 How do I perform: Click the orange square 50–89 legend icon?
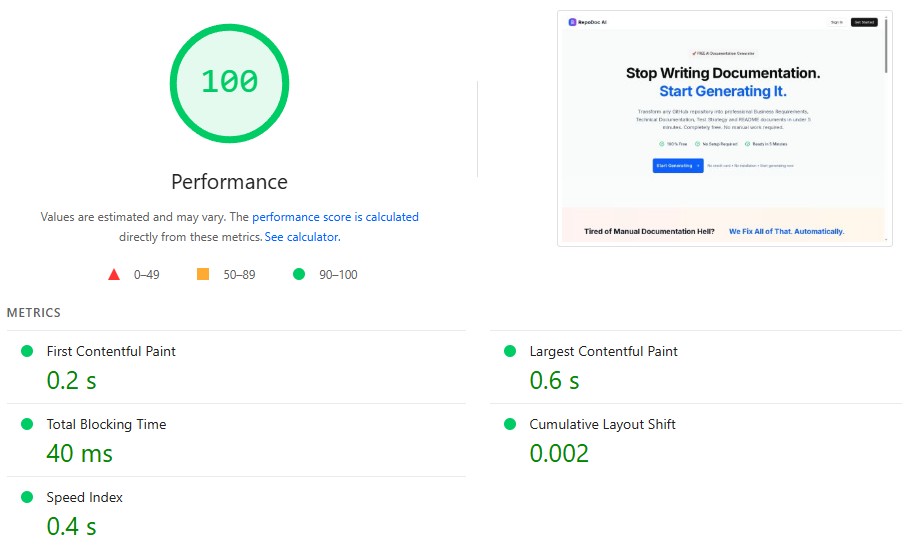[x=203, y=274]
